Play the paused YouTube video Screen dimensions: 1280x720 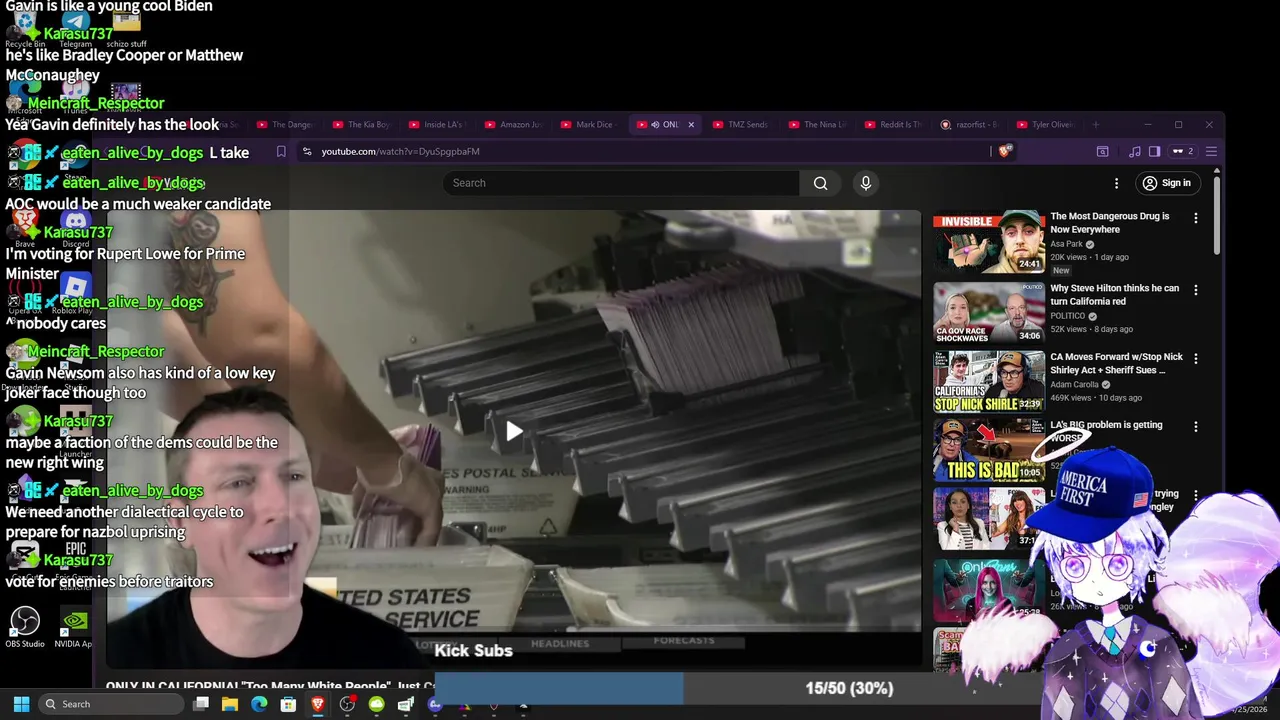(514, 431)
